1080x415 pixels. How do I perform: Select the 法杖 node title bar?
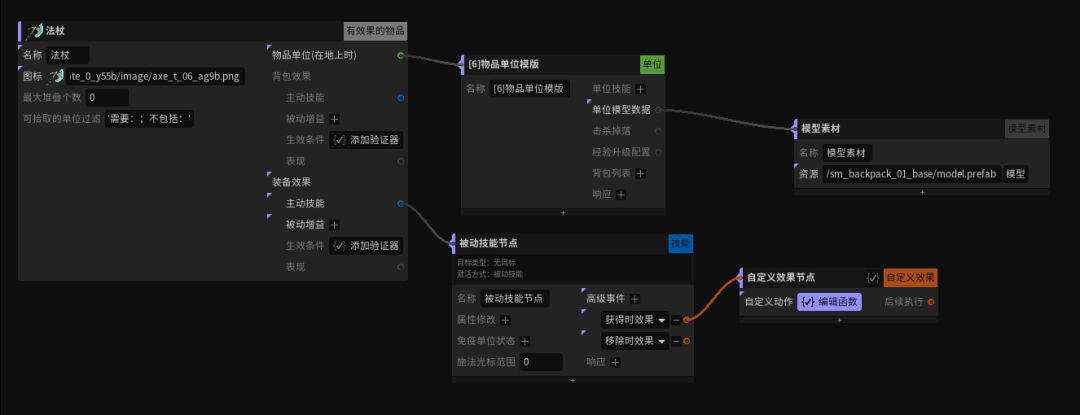pos(213,31)
